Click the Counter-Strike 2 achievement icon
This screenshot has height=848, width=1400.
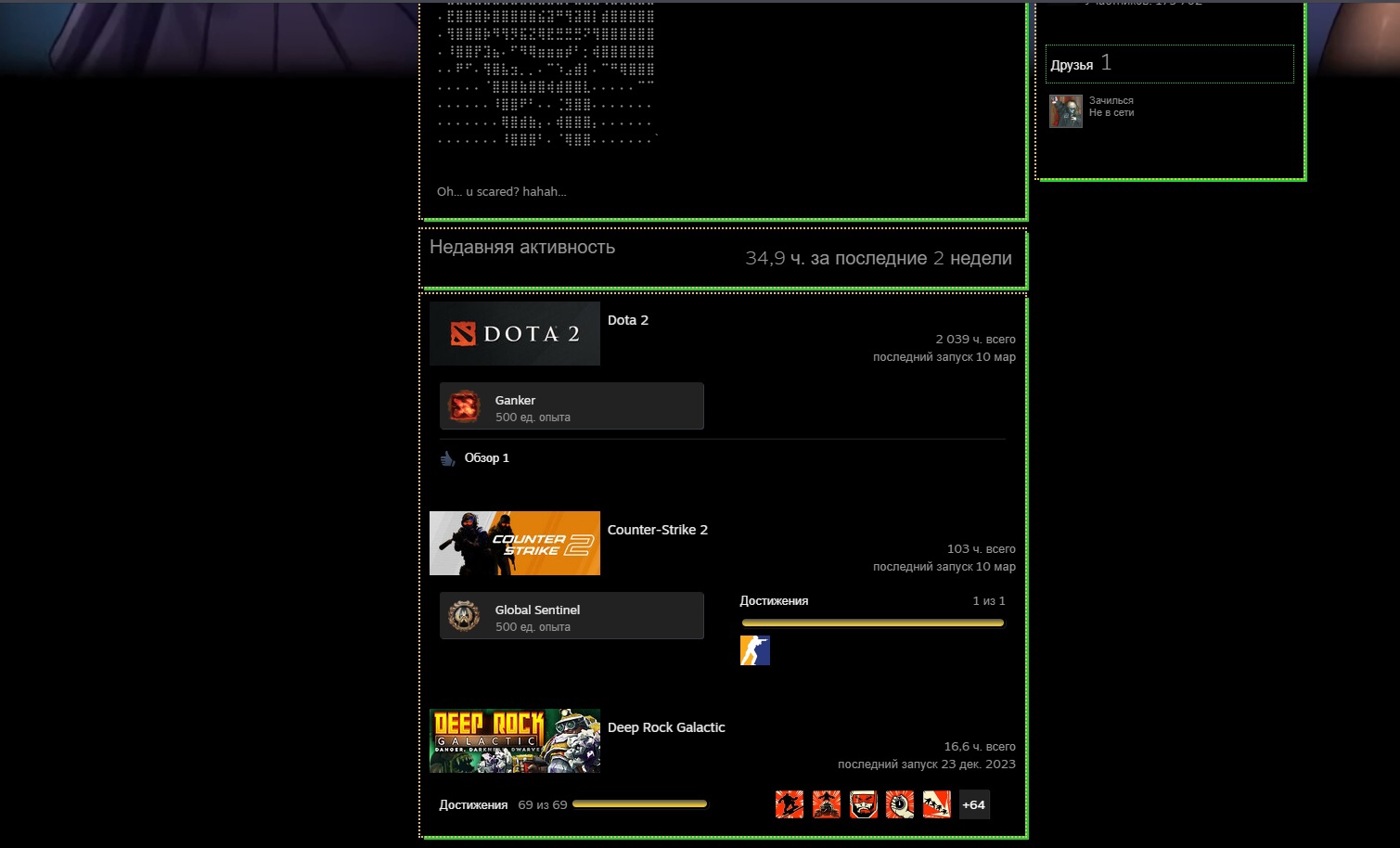pos(755,650)
